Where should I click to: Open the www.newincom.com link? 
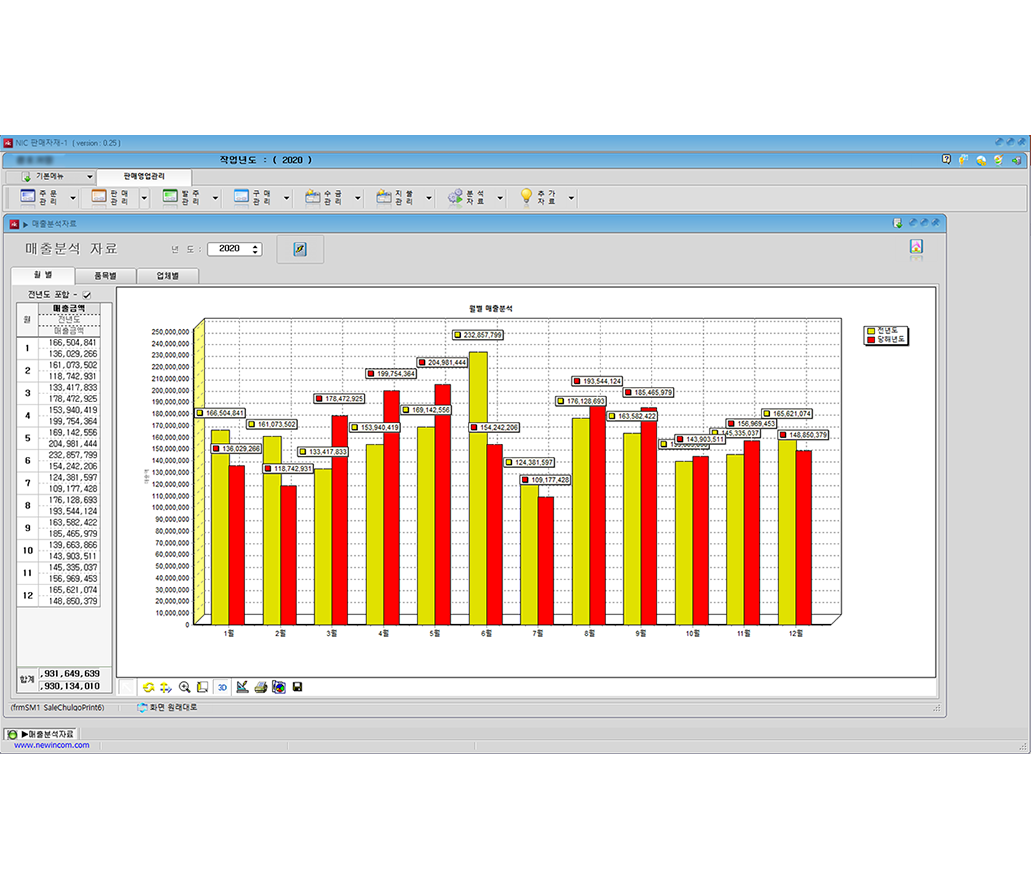click(x=51, y=745)
